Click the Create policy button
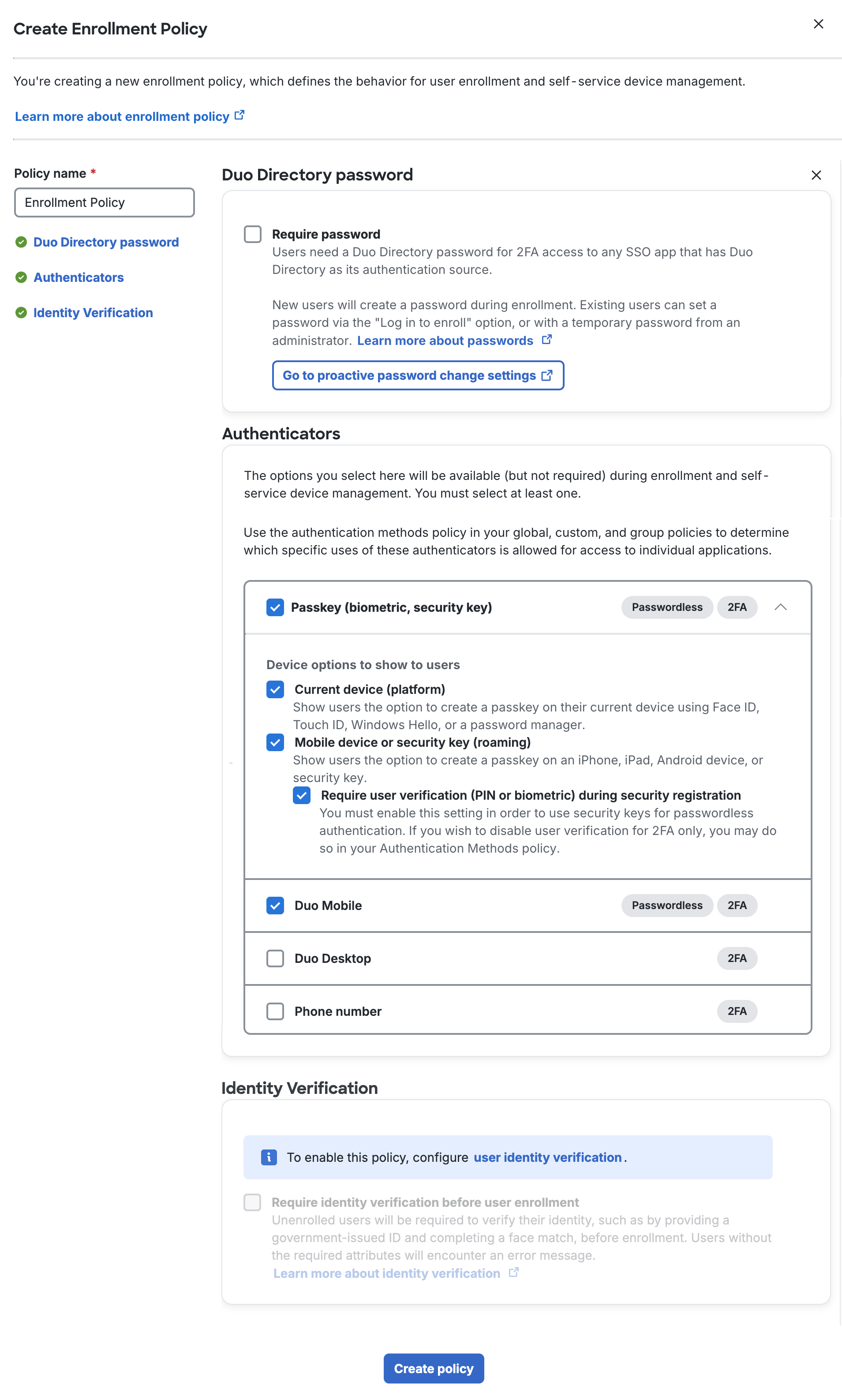Viewport: 842px width, 1400px height. 434,1368
